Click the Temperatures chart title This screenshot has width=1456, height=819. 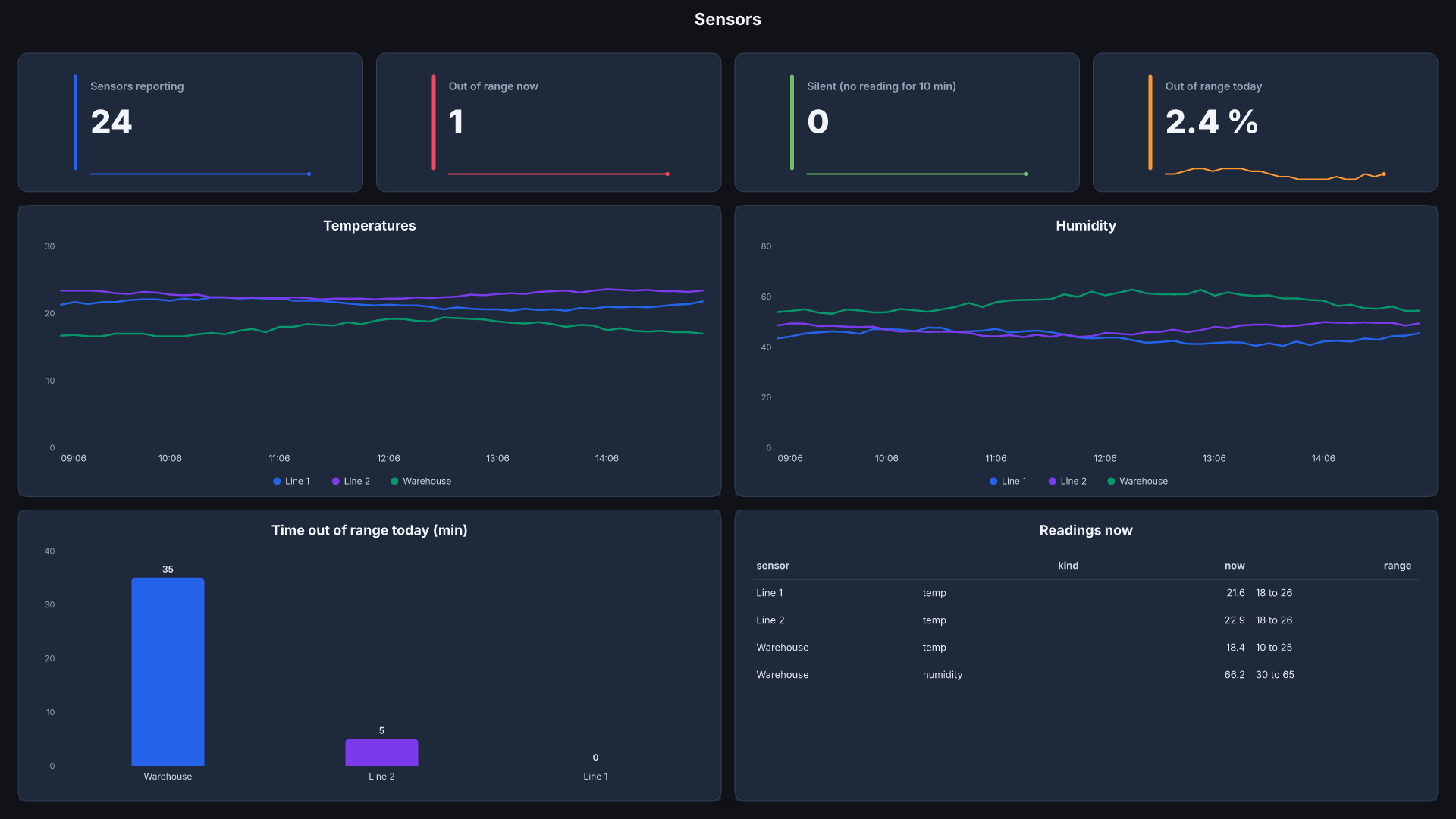[369, 226]
